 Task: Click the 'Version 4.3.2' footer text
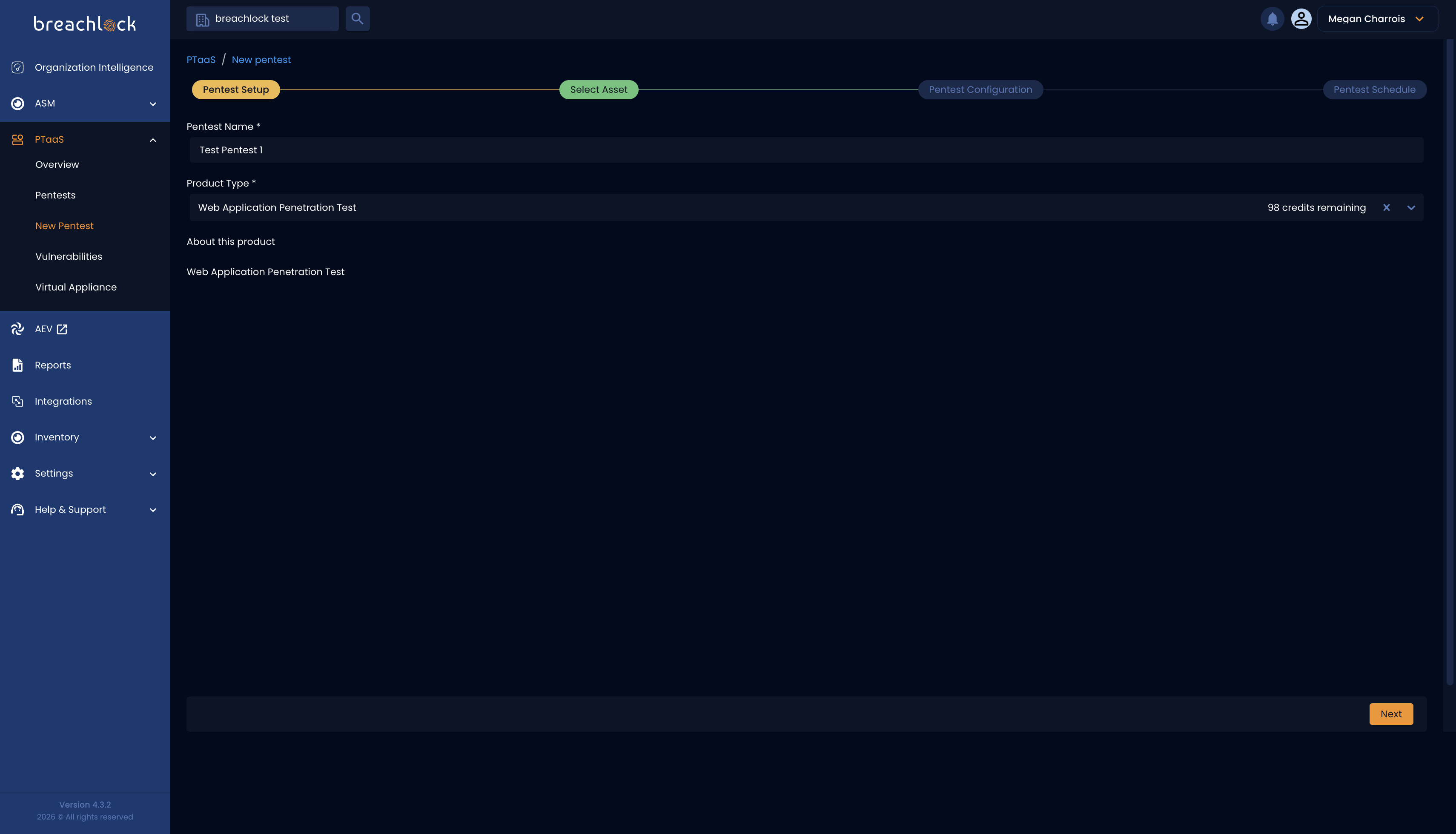point(85,805)
